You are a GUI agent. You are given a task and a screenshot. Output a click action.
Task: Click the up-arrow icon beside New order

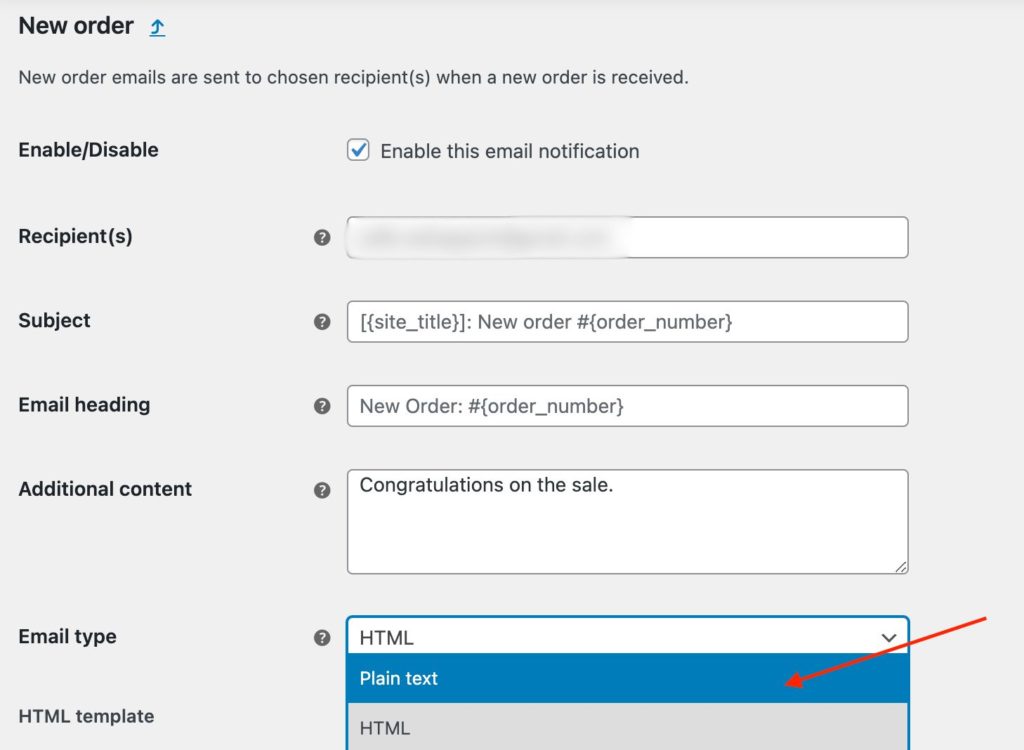pos(157,26)
